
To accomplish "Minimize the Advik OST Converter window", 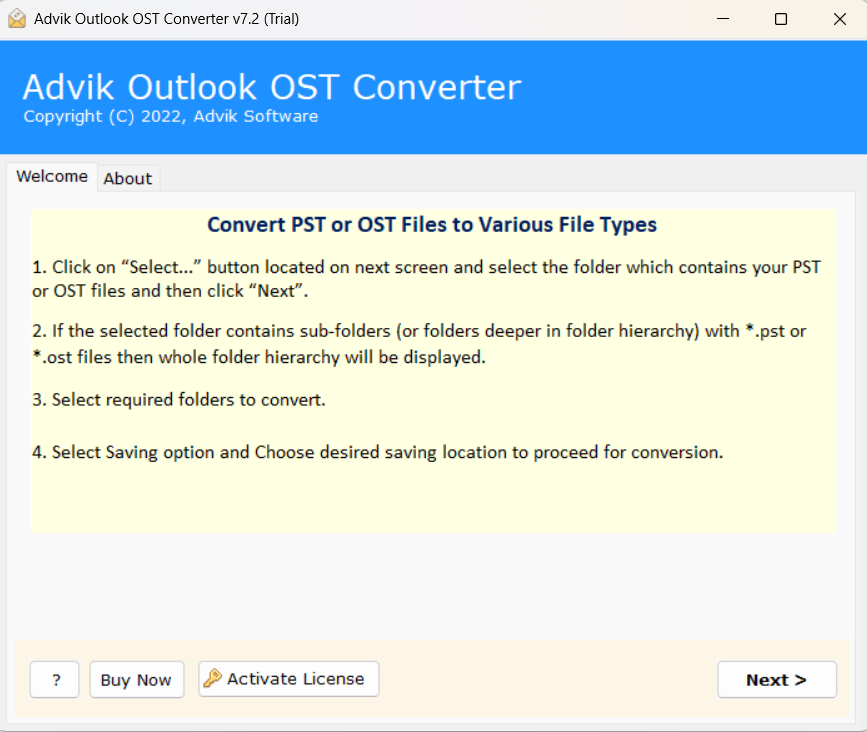I will 723,19.
